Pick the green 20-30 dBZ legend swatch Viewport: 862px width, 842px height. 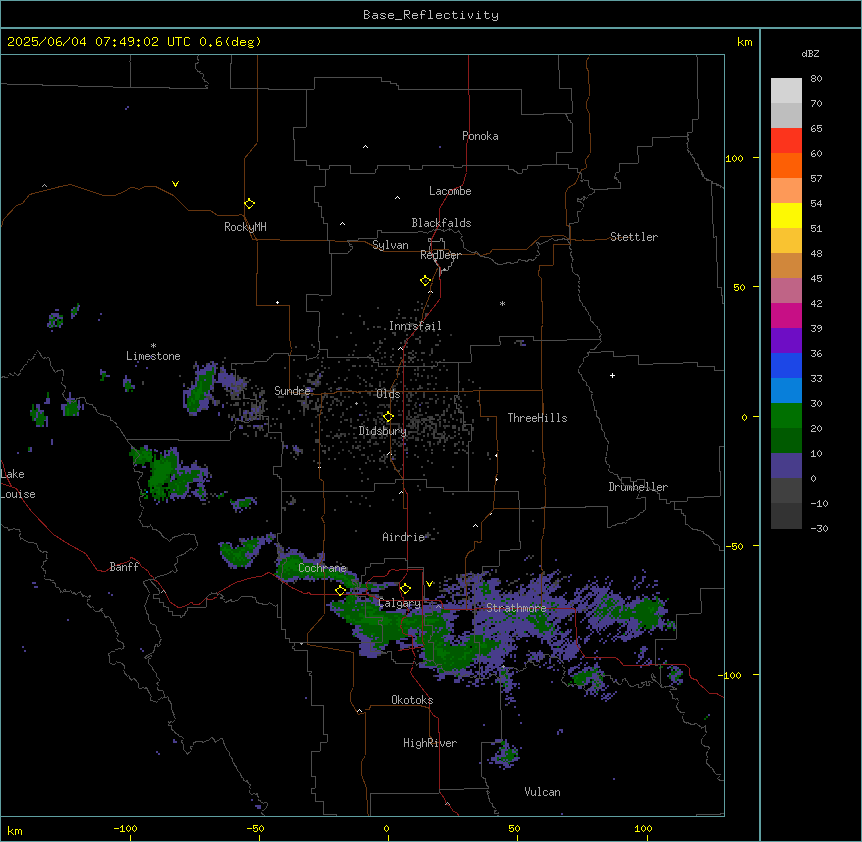[786, 416]
